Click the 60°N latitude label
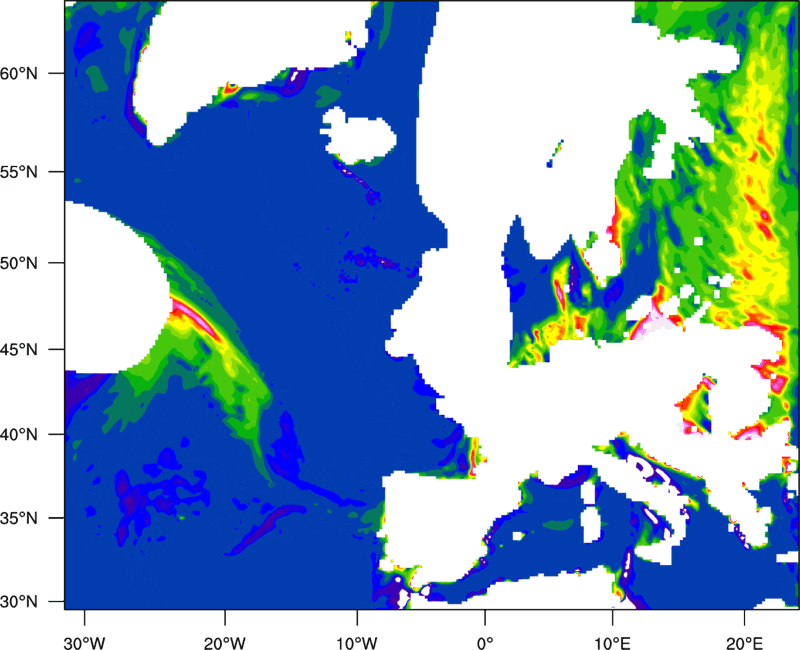The width and height of the screenshot is (800, 650). (40, 75)
